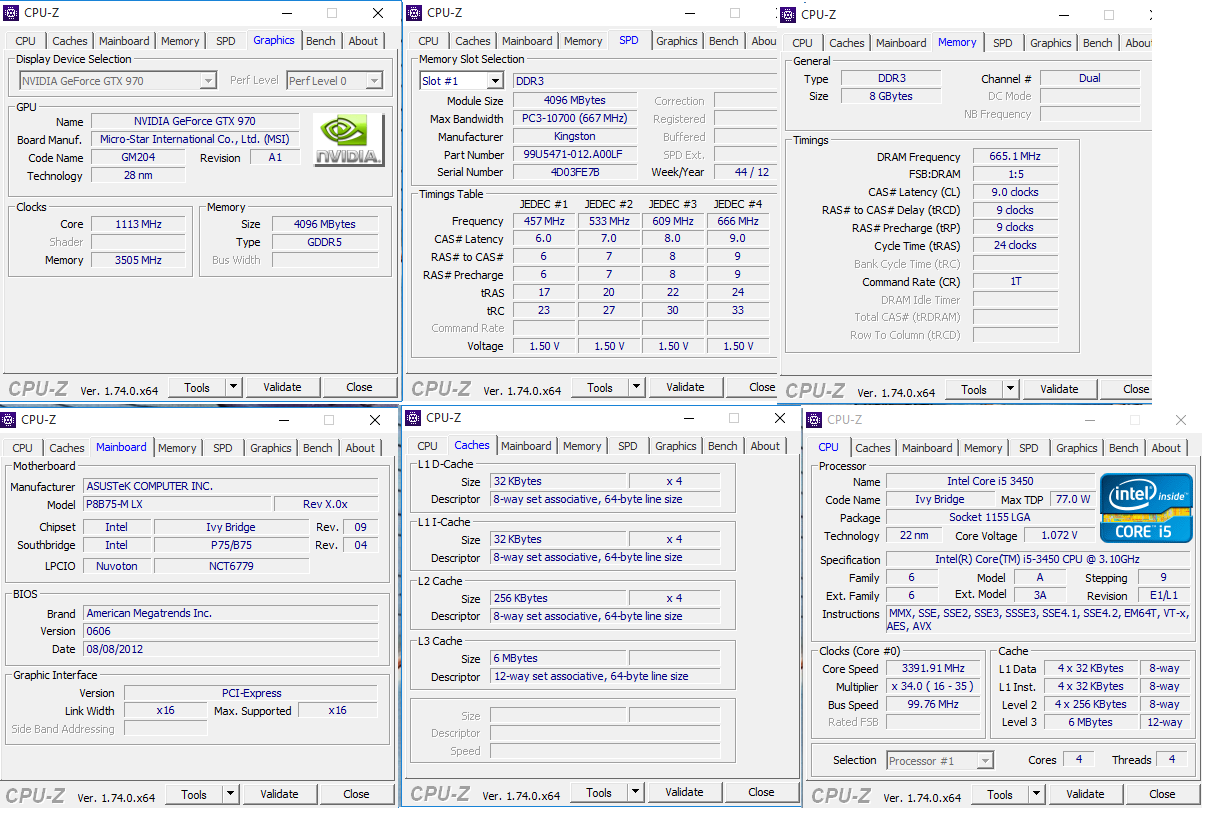
Task: Click Validate button in SPD window
Action: click(685, 387)
